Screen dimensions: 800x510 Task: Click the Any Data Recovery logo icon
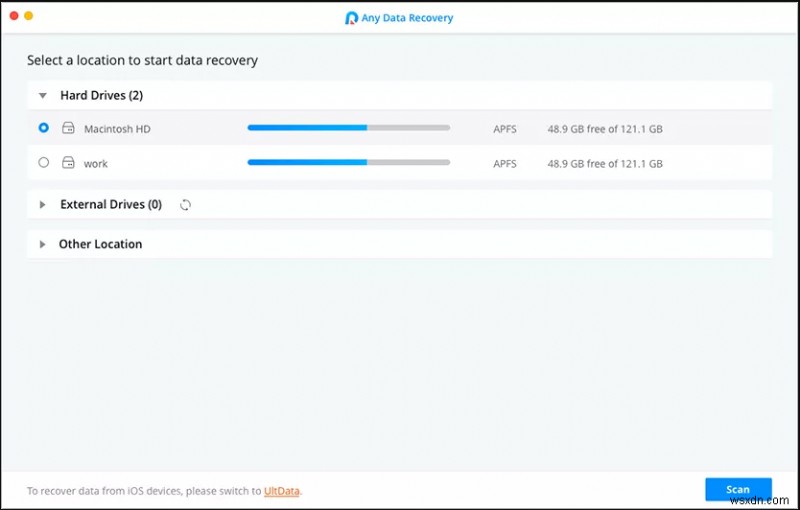pos(352,18)
